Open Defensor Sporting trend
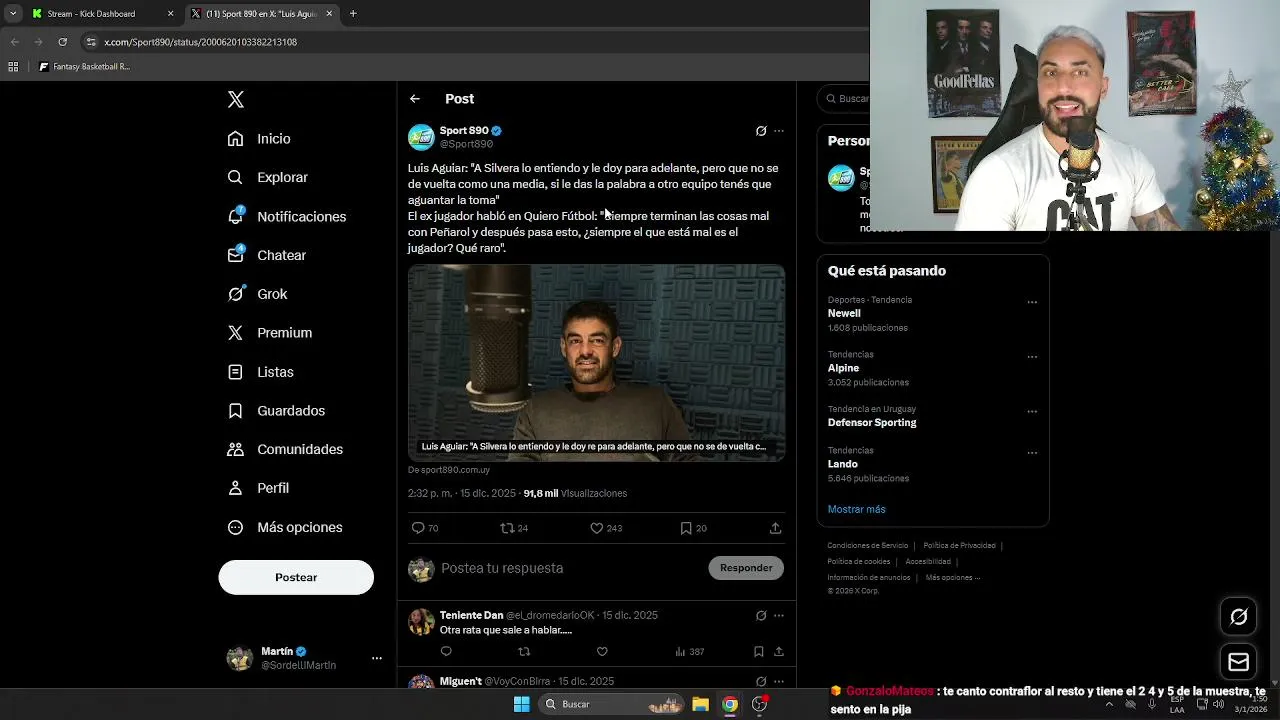1280x720 pixels. [x=872, y=422]
